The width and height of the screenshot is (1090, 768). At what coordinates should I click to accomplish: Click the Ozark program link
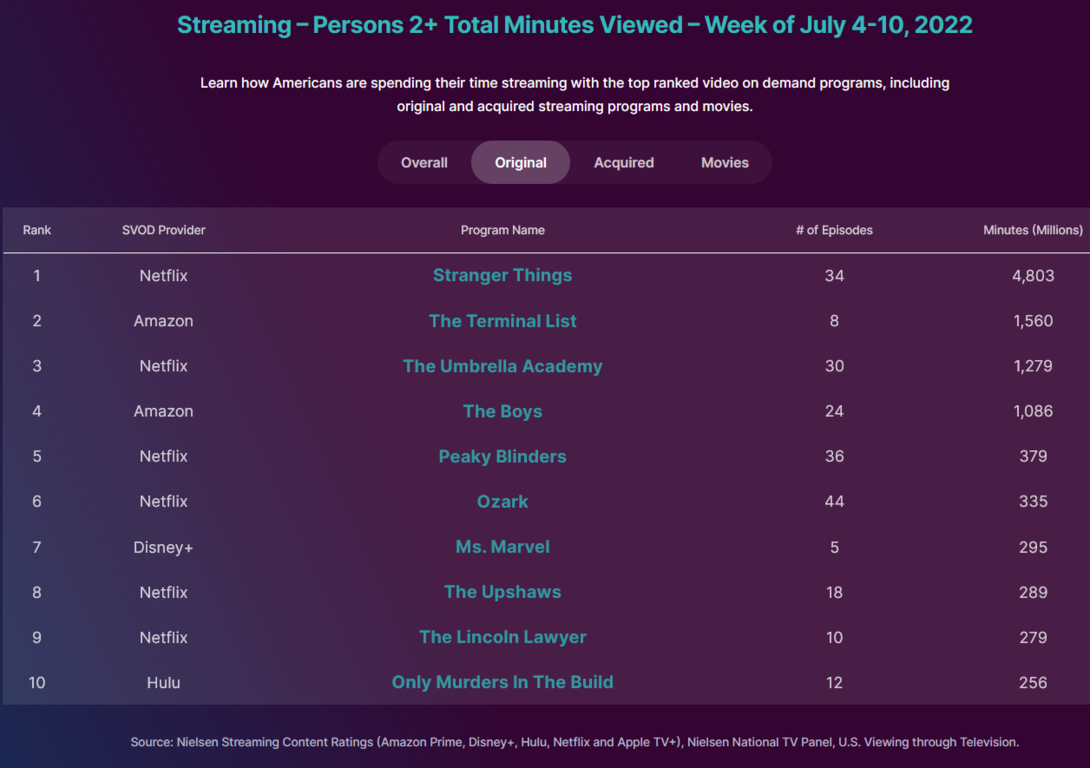point(502,501)
